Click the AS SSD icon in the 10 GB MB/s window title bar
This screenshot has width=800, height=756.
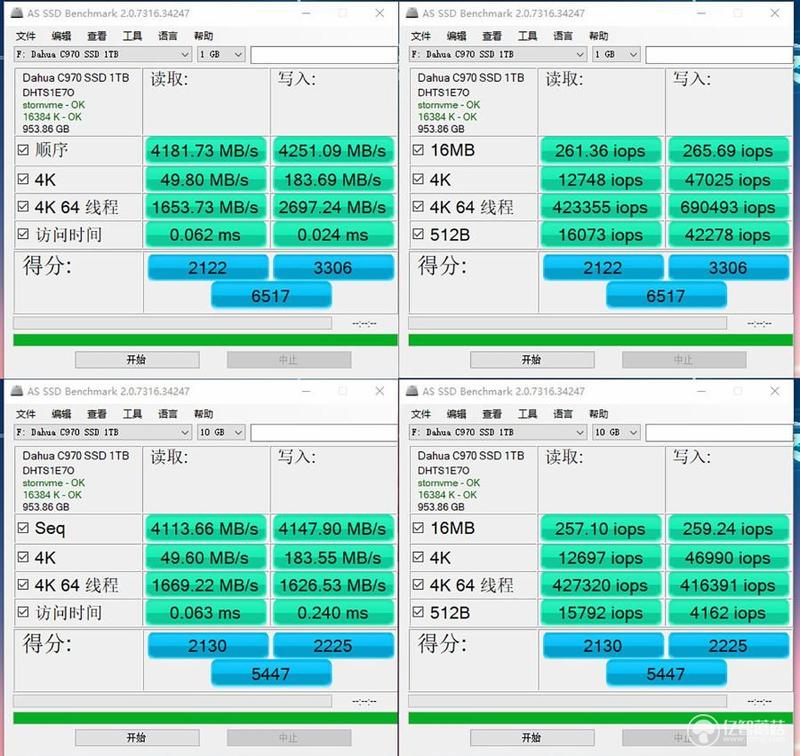pyautogui.click(x=17, y=391)
